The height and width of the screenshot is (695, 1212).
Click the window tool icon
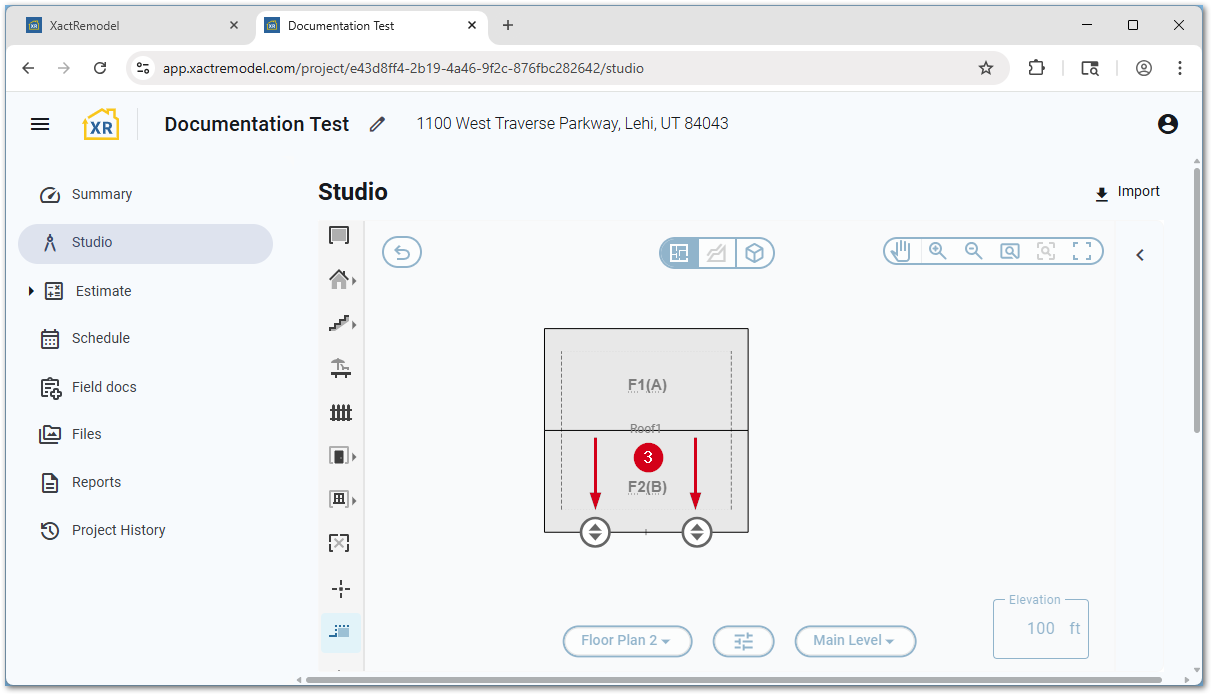(339, 499)
